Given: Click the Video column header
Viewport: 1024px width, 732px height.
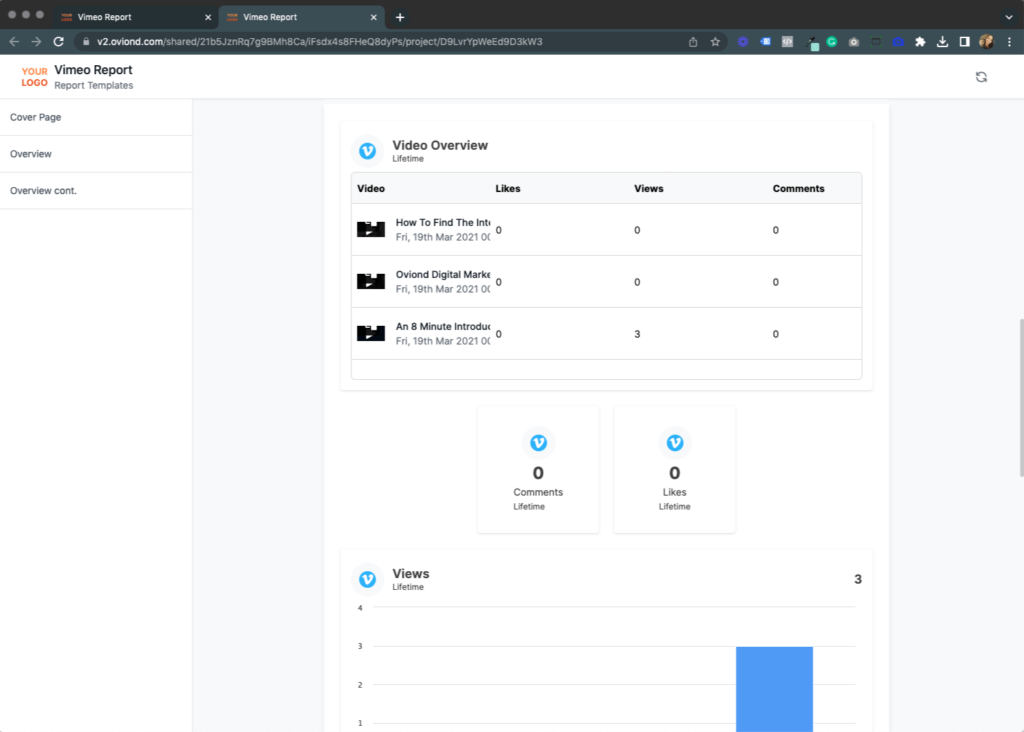Looking at the screenshot, I should pyautogui.click(x=371, y=189).
